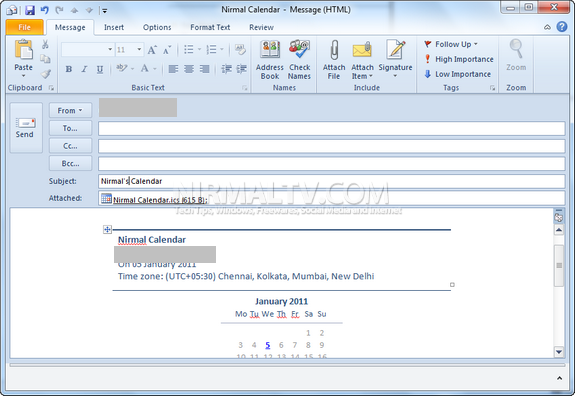Decrease indent icon
Viewport: 575px width, 396px height.
227,69
